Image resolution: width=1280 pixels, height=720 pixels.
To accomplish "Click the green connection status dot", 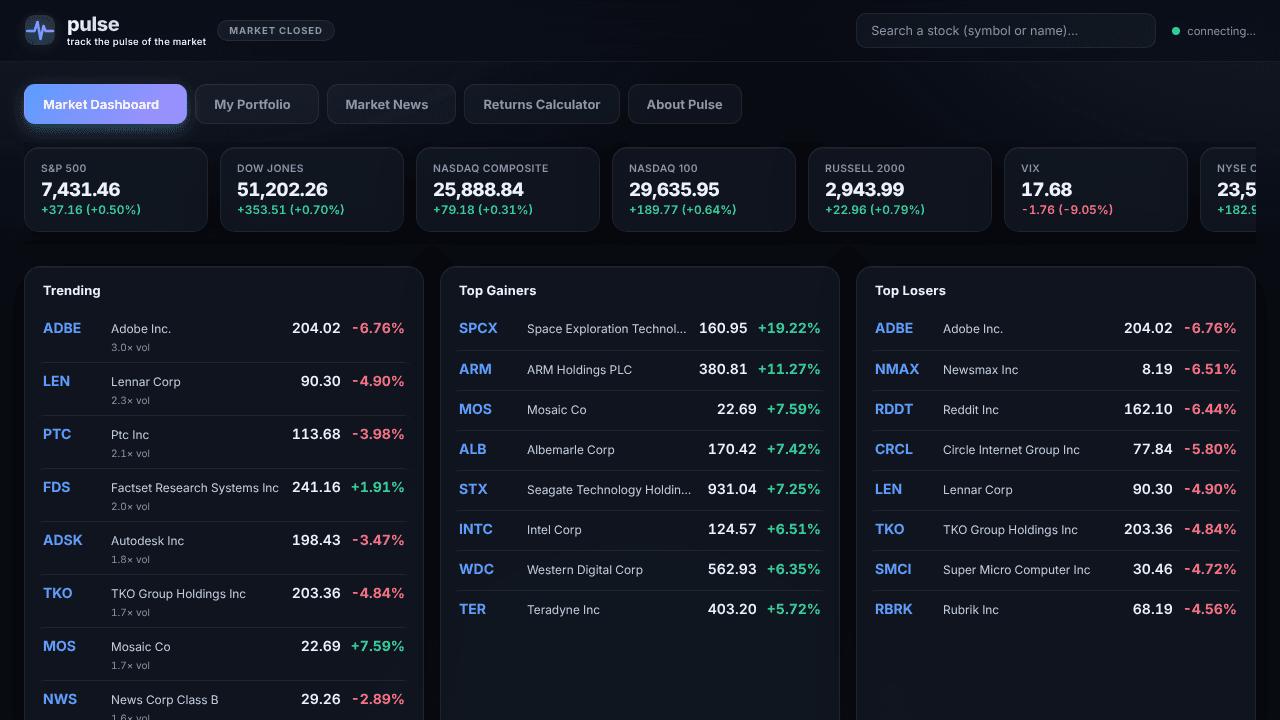I will tap(1176, 31).
